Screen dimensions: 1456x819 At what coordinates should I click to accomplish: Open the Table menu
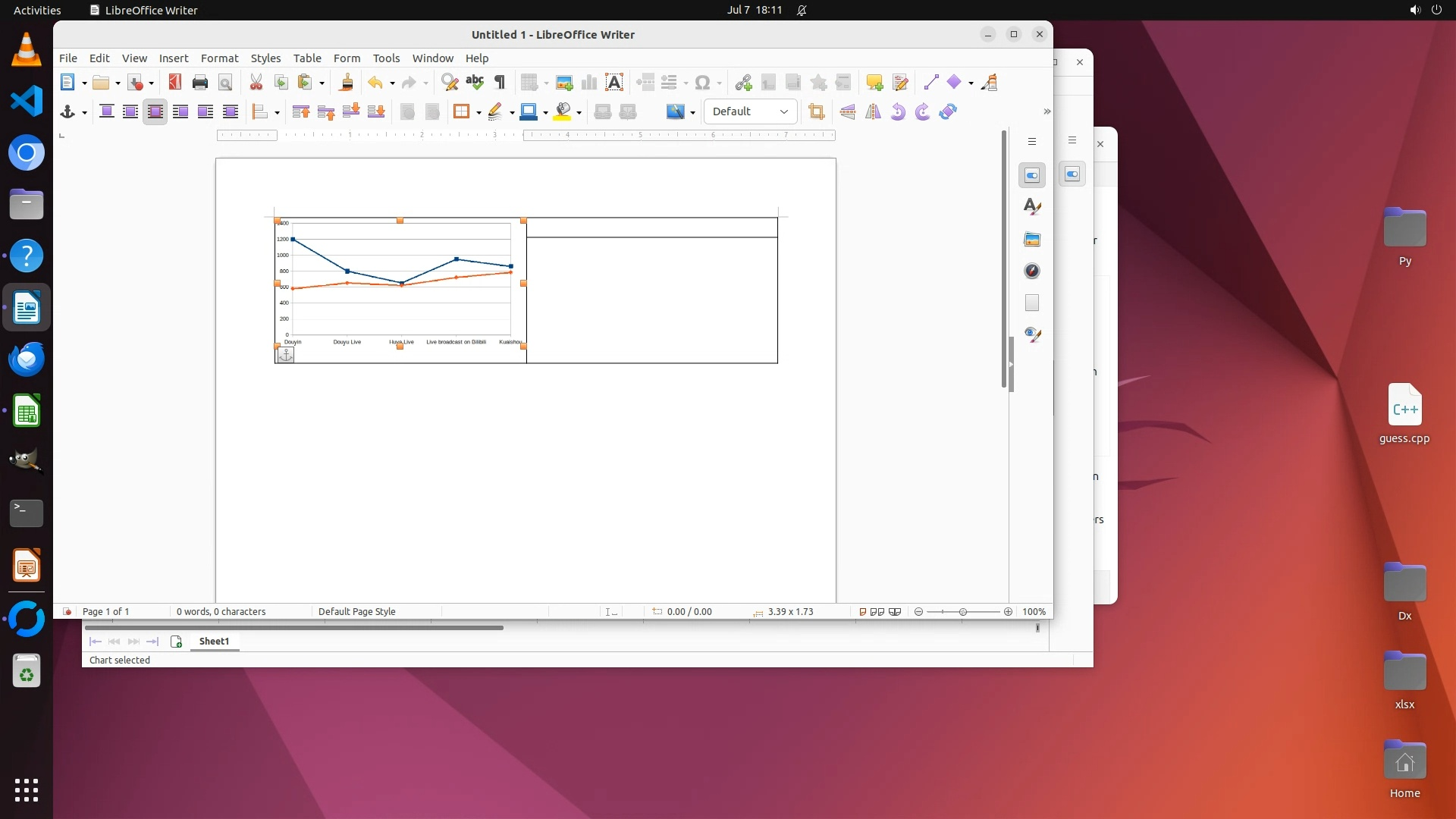[307, 58]
